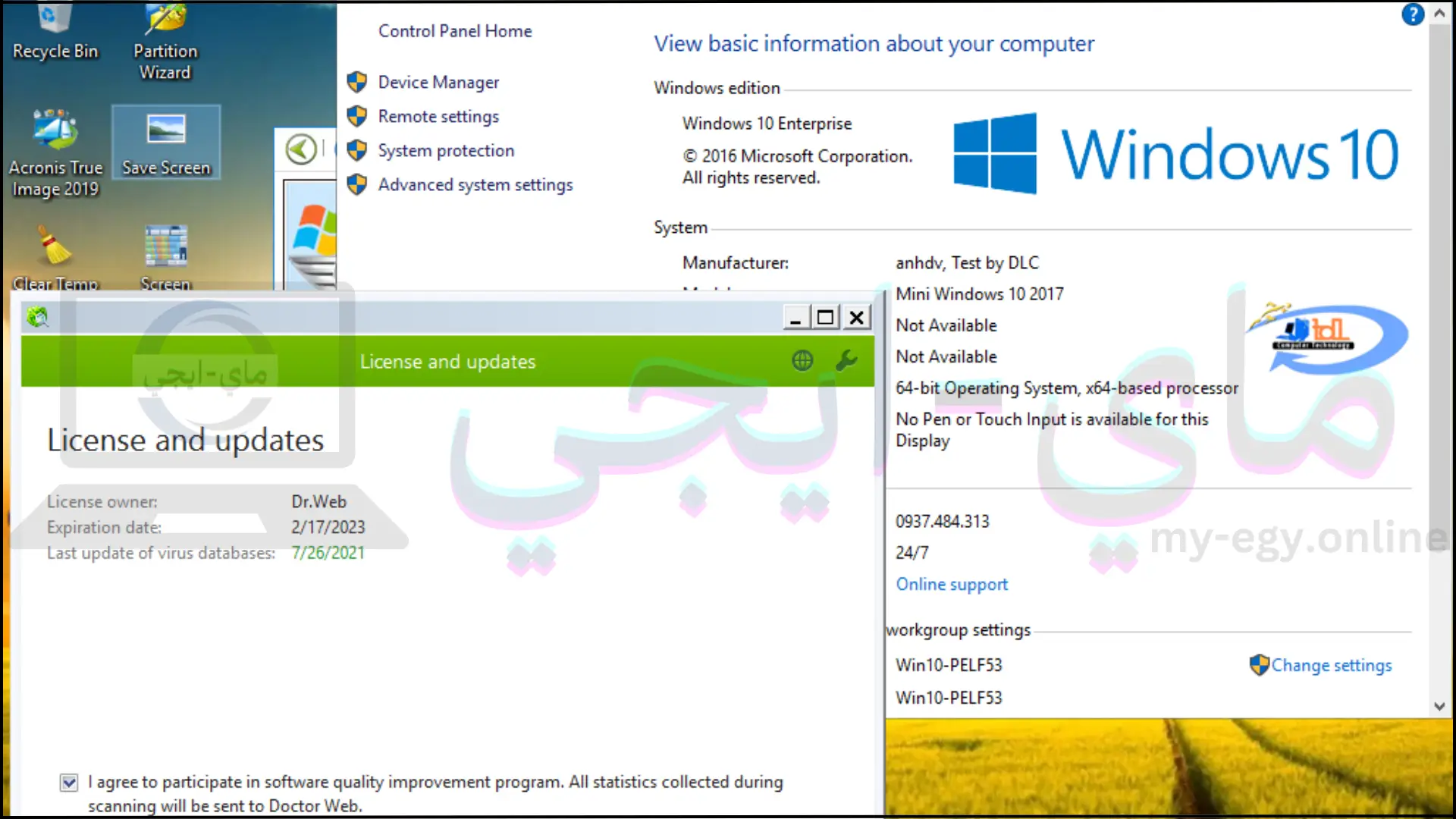The width and height of the screenshot is (1456, 819).
Task: Click the View basic information heading
Action: (874, 44)
